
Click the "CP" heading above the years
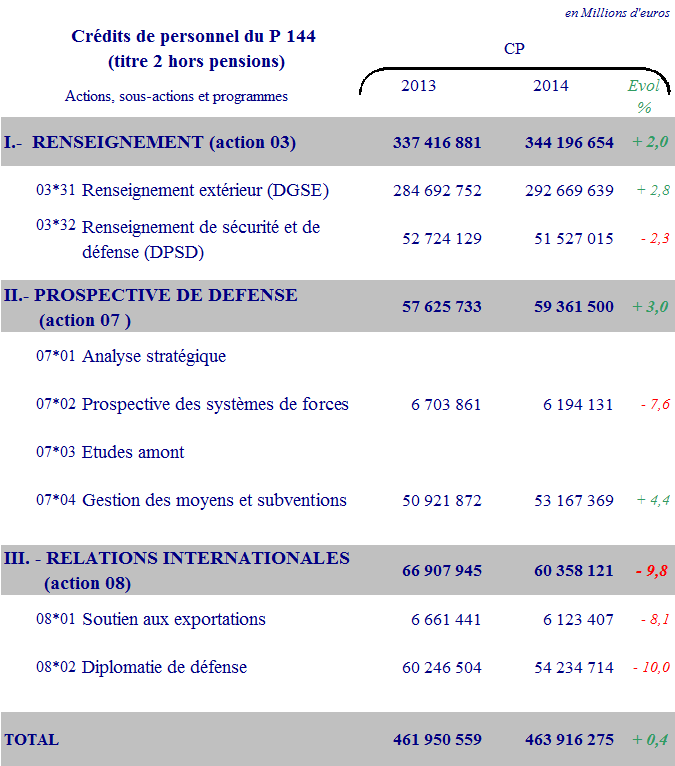tap(514, 48)
